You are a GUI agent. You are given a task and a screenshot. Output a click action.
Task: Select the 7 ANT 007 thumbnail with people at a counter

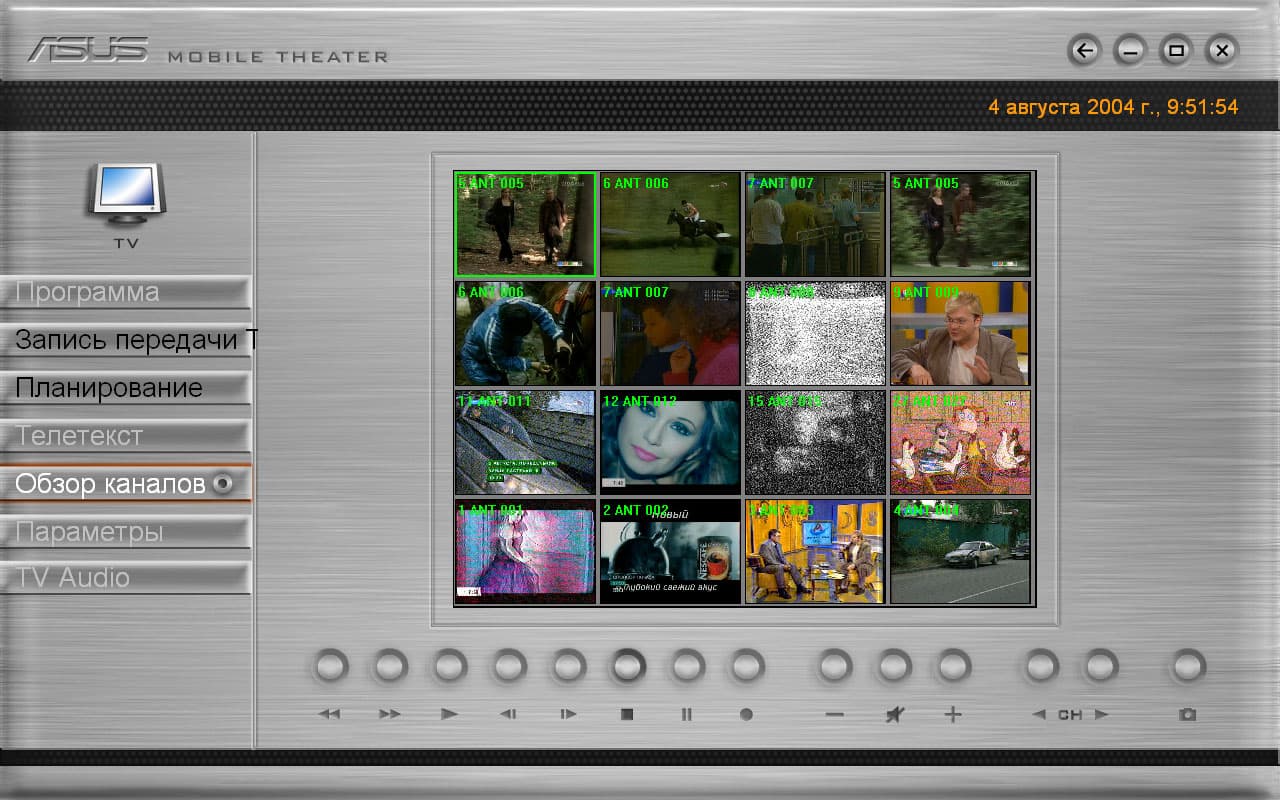pos(815,224)
